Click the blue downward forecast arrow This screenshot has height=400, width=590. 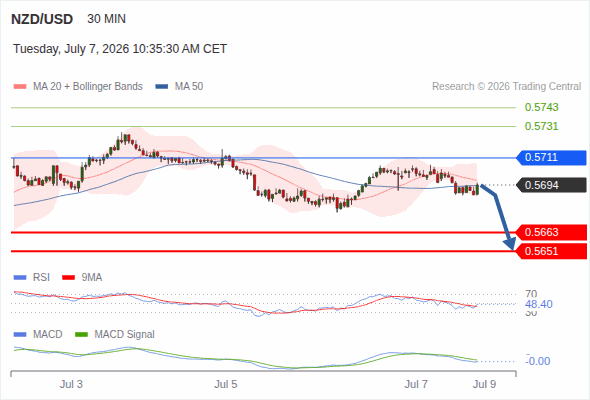pyautogui.click(x=499, y=217)
